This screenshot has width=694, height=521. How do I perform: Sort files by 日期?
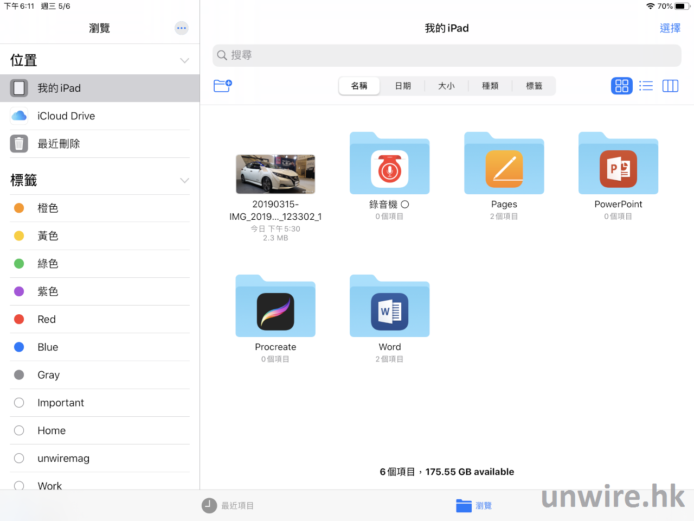click(402, 86)
